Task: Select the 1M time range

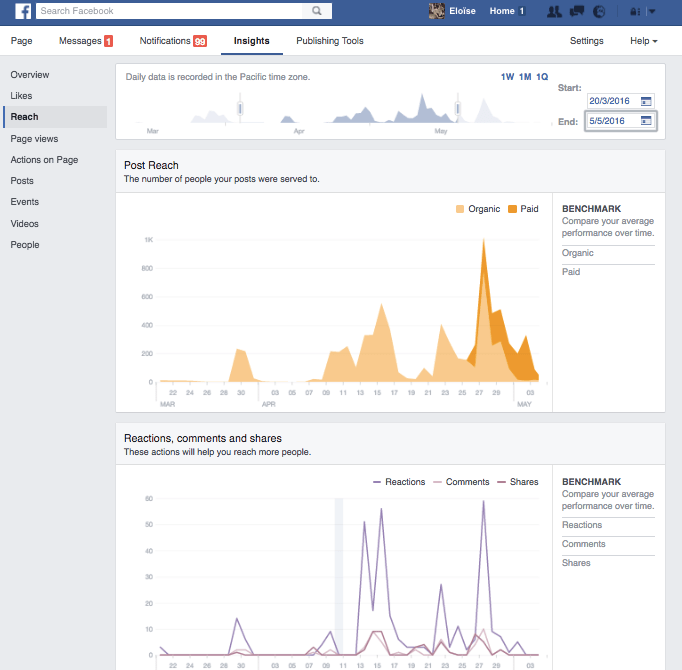Action: (x=525, y=77)
